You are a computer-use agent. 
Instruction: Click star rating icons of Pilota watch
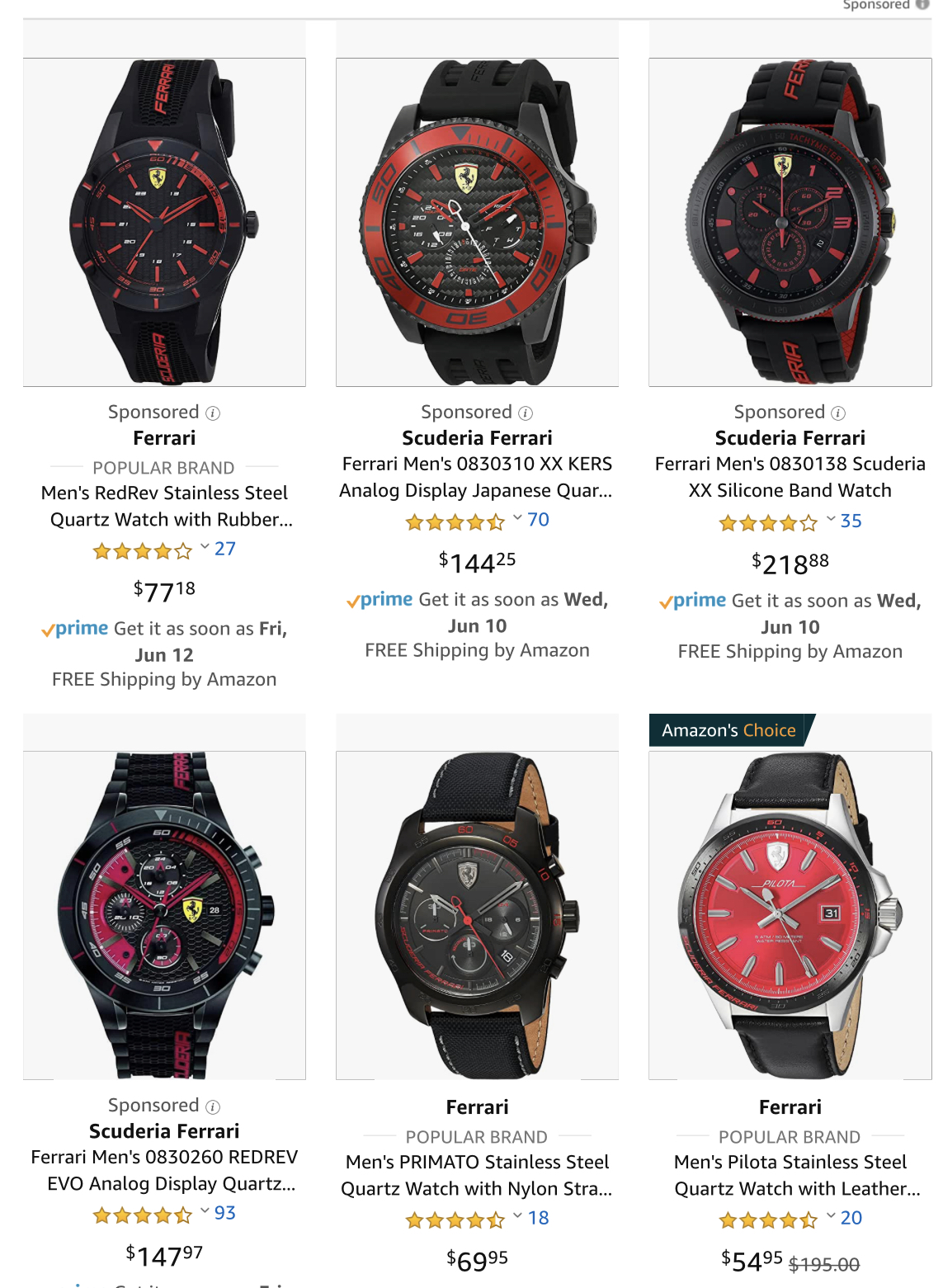(x=768, y=1220)
